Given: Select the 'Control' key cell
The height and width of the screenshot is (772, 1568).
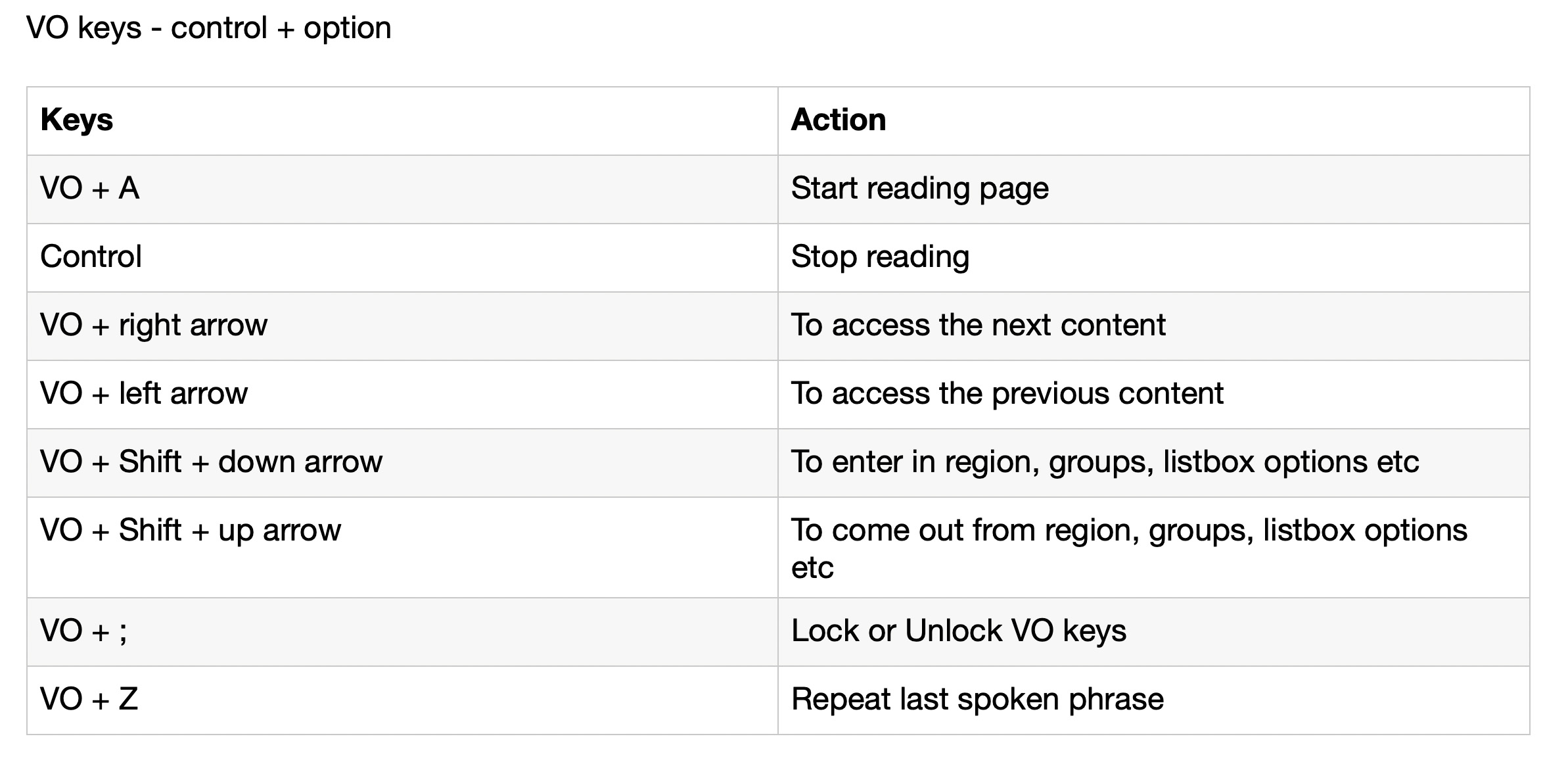Looking at the screenshot, I should pyautogui.click(x=91, y=257).
